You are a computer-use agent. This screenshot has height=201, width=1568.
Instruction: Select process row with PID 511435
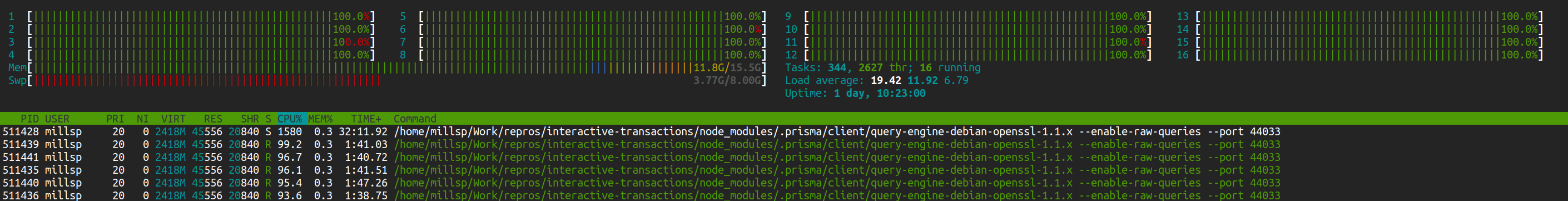click(x=784, y=170)
